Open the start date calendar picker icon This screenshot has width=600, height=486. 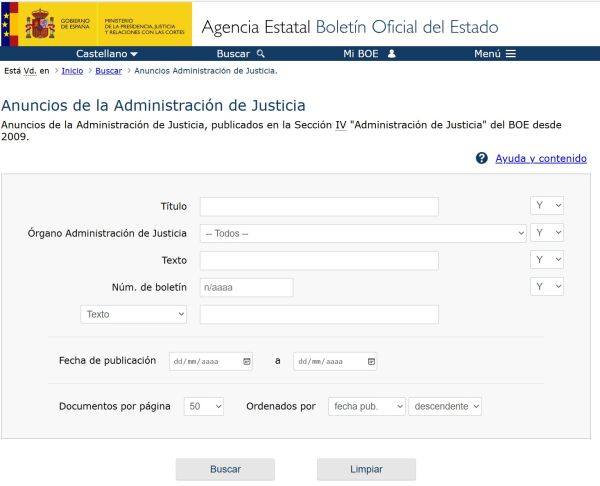coord(247,361)
